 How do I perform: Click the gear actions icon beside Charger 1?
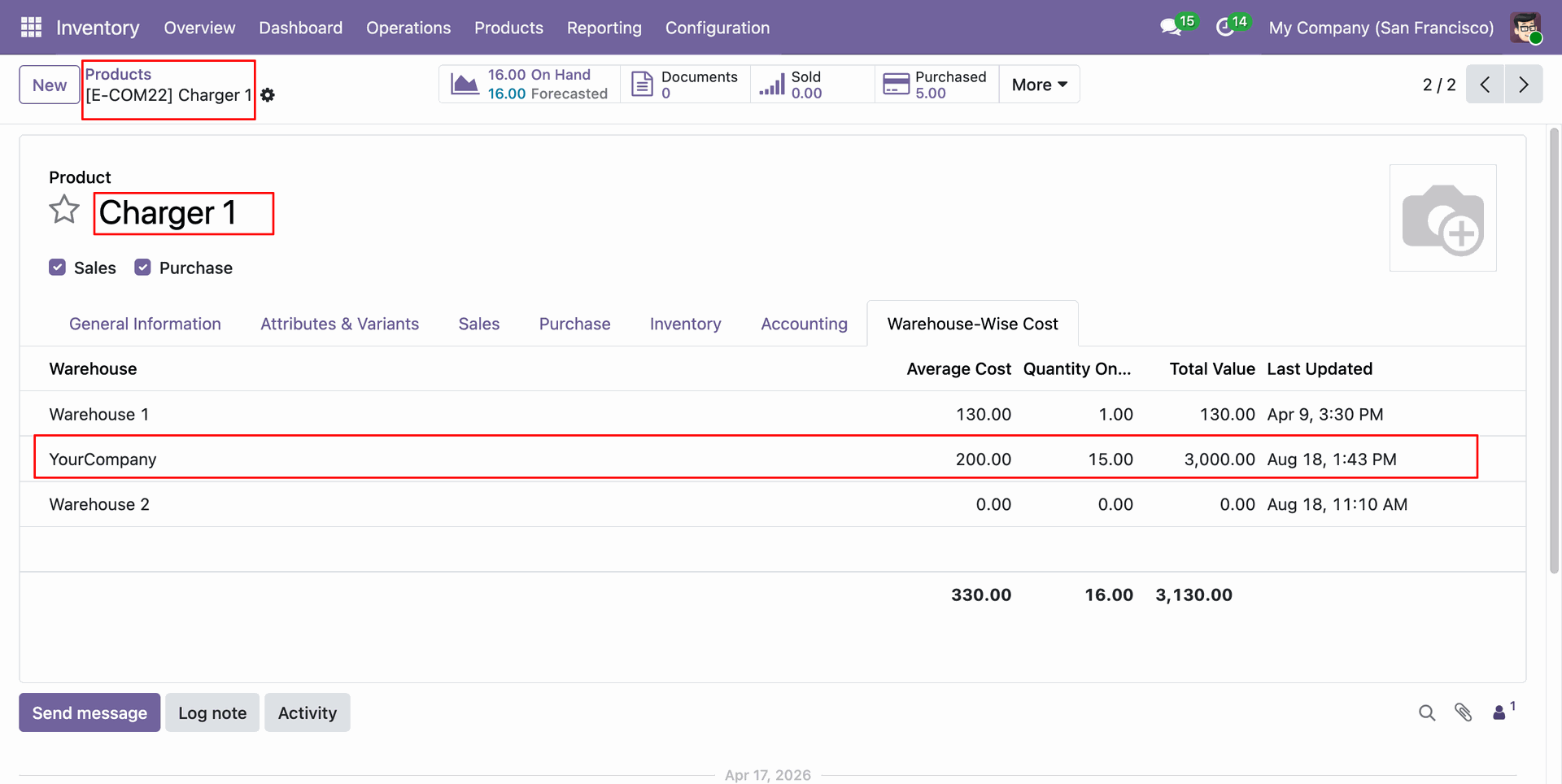pyautogui.click(x=268, y=95)
